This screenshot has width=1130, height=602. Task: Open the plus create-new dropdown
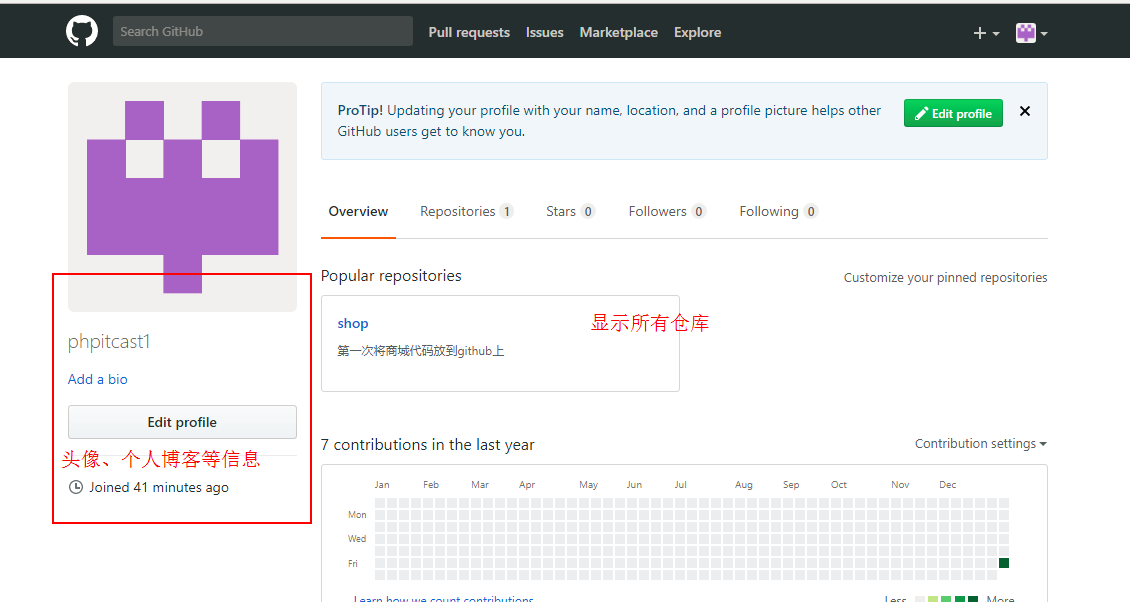coord(986,33)
